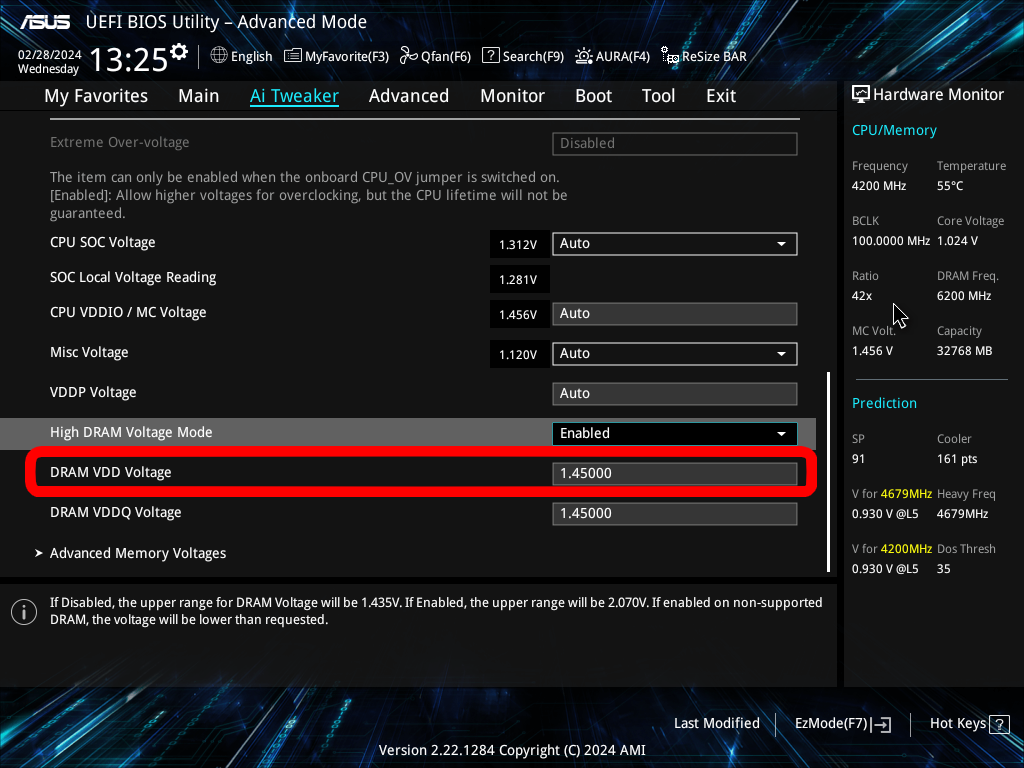Open the High DRAM Voltage Mode dropdown
The height and width of the screenshot is (768, 1024).
(x=675, y=434)
